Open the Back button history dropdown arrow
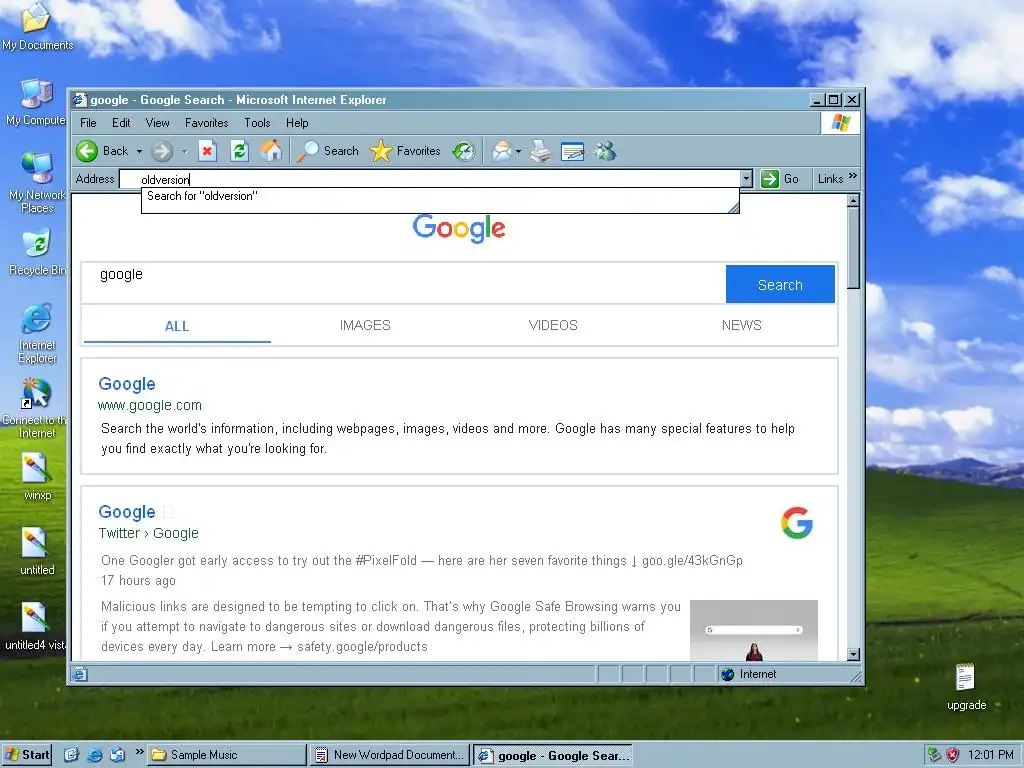 tap(139, 152)
